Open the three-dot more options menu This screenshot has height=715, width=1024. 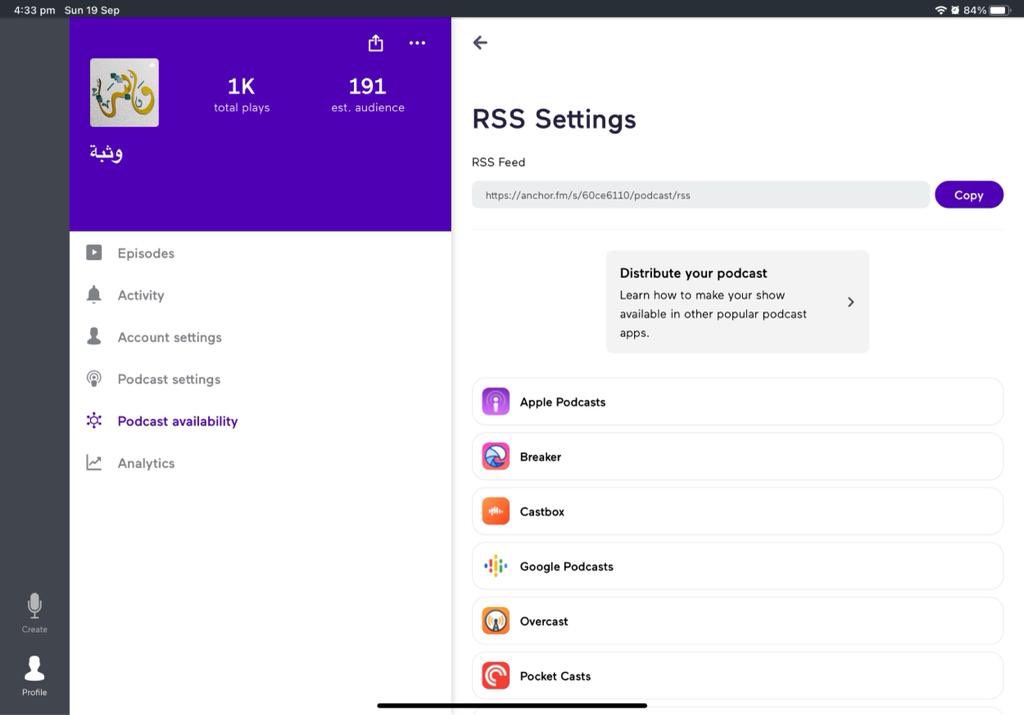pos(417,43)
